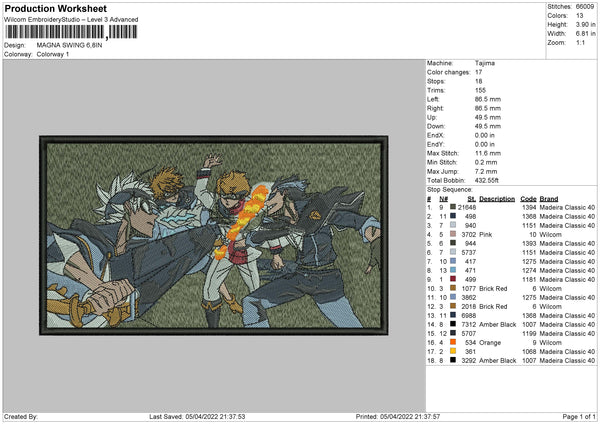Select thread code 1068 in row 17
600x424 pixels.
coord(529,351)
